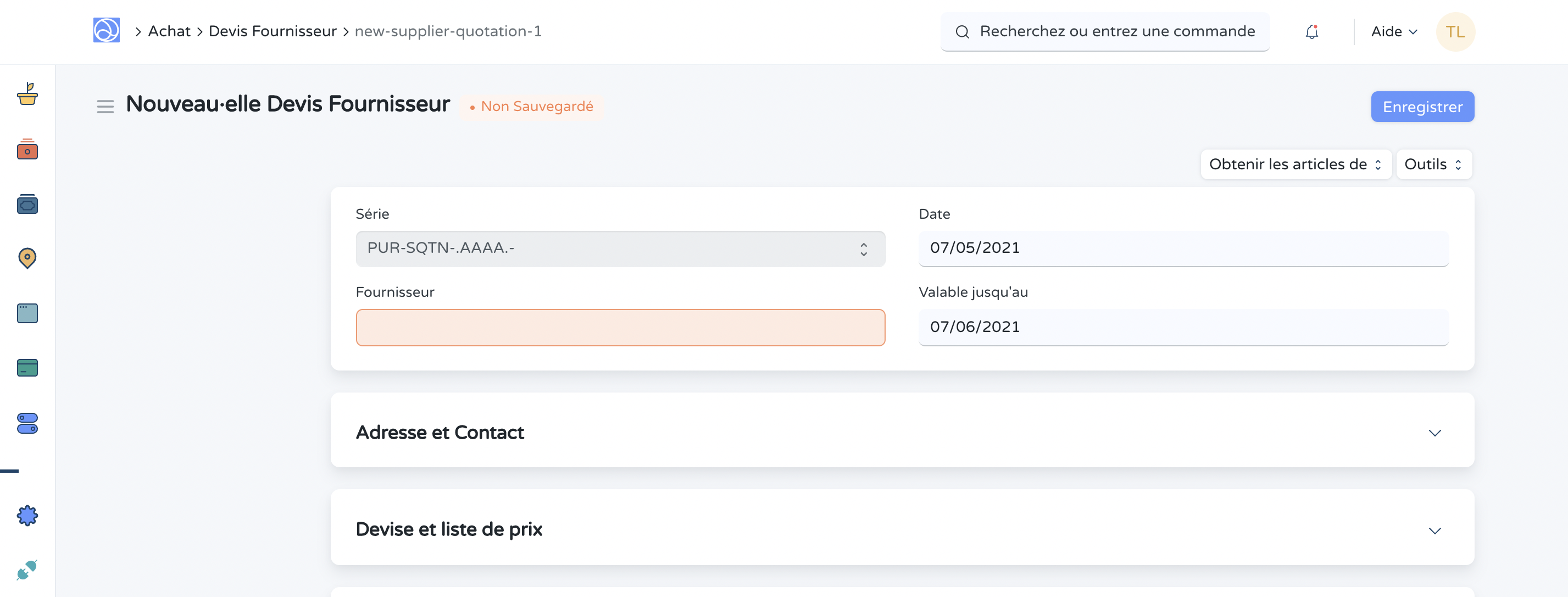1568x597 pixels.
Task: Open the "Obtenir les articles de" dropdown
Action: 1295,164
